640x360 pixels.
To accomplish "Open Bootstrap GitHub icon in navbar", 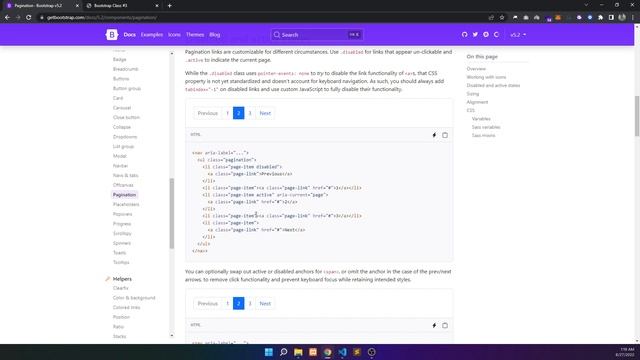I will (464, 35).
